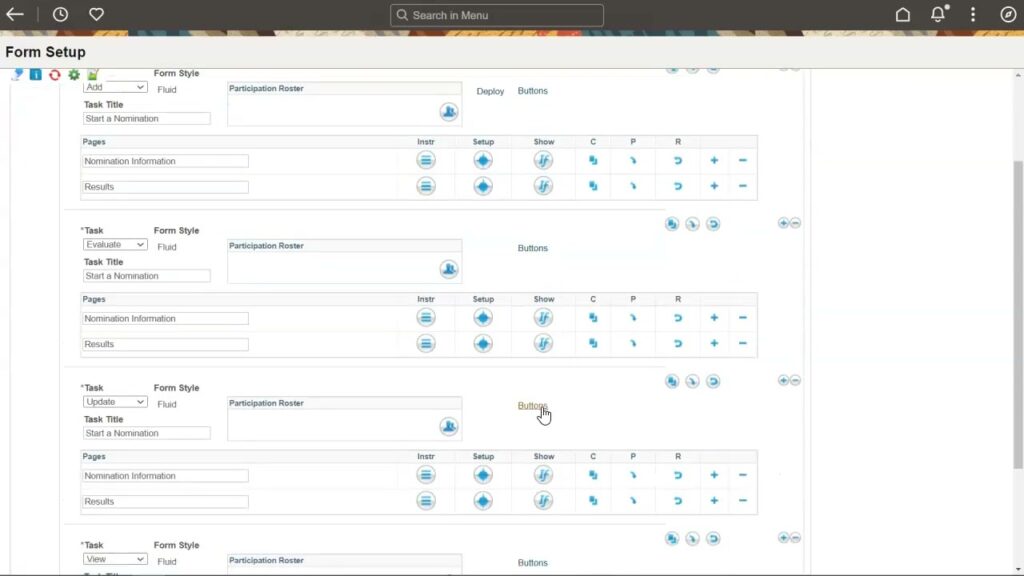Open the Task dropdown showing View
Image resolution: width=1024 pixels, height=576 pixels.
pyautogui.click(x=114, y=559)
